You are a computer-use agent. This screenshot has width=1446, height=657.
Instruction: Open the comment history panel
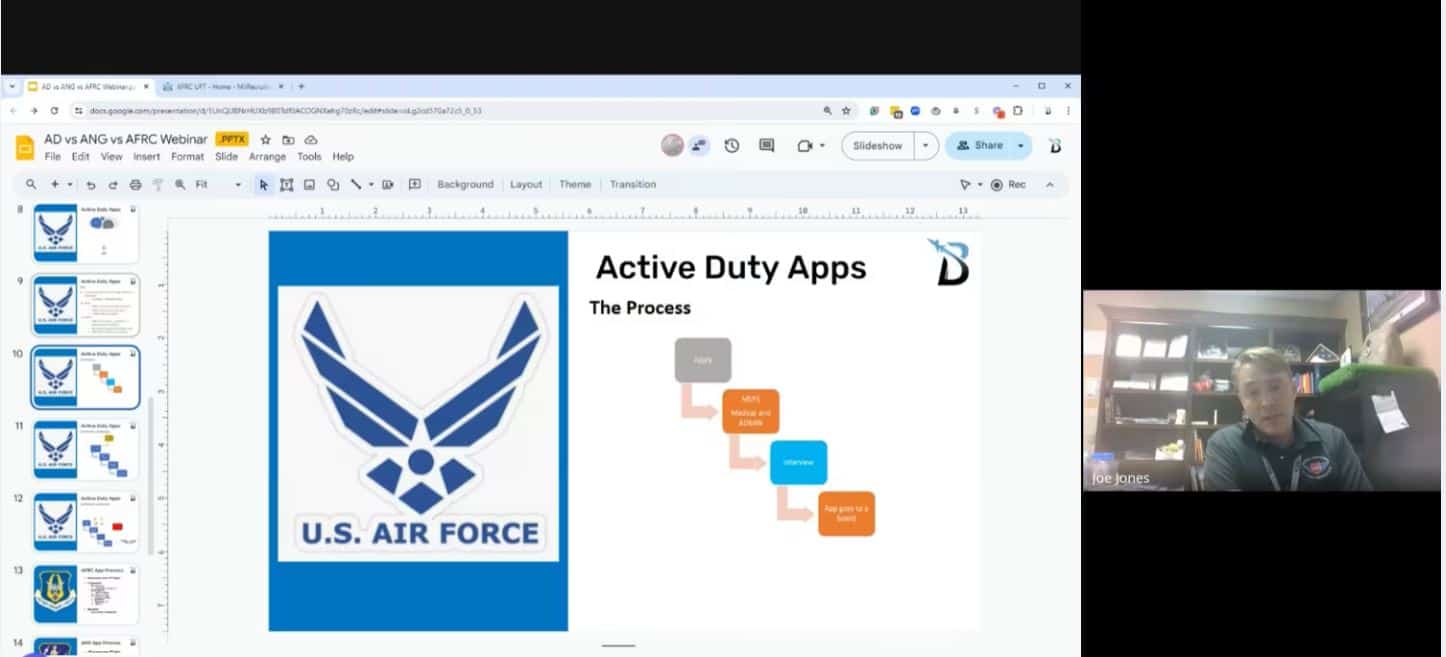tap(767, 145)
